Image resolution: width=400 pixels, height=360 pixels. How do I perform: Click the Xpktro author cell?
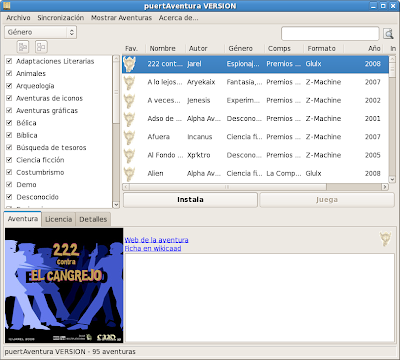click(199, 155)
